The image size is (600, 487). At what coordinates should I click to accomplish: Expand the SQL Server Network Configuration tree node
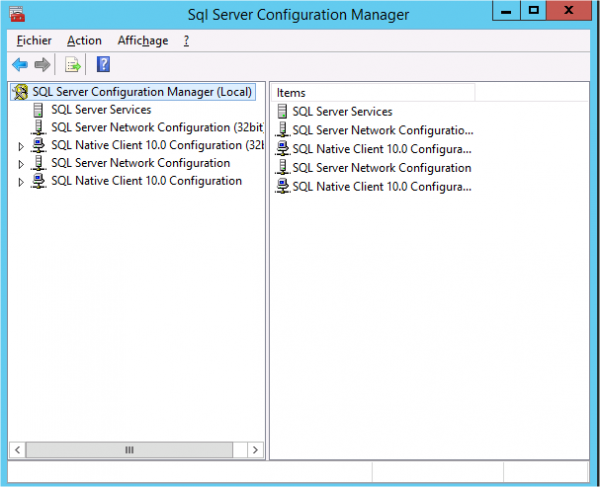[21, 164]
